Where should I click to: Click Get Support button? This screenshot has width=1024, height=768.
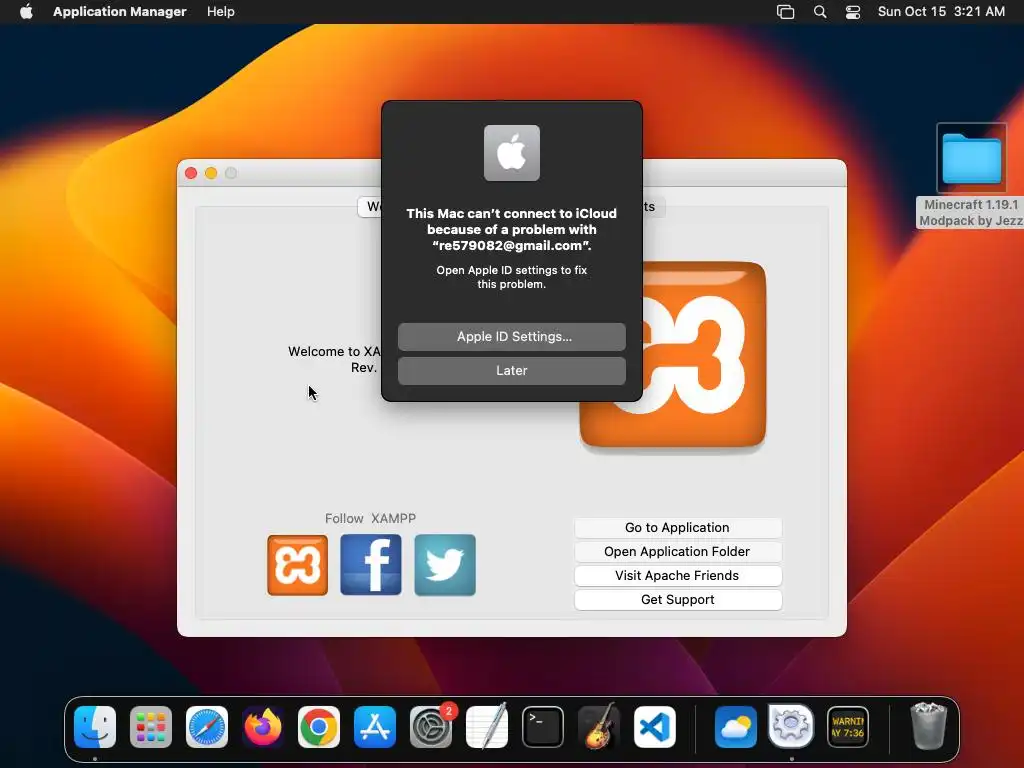[x=678, y=600]
